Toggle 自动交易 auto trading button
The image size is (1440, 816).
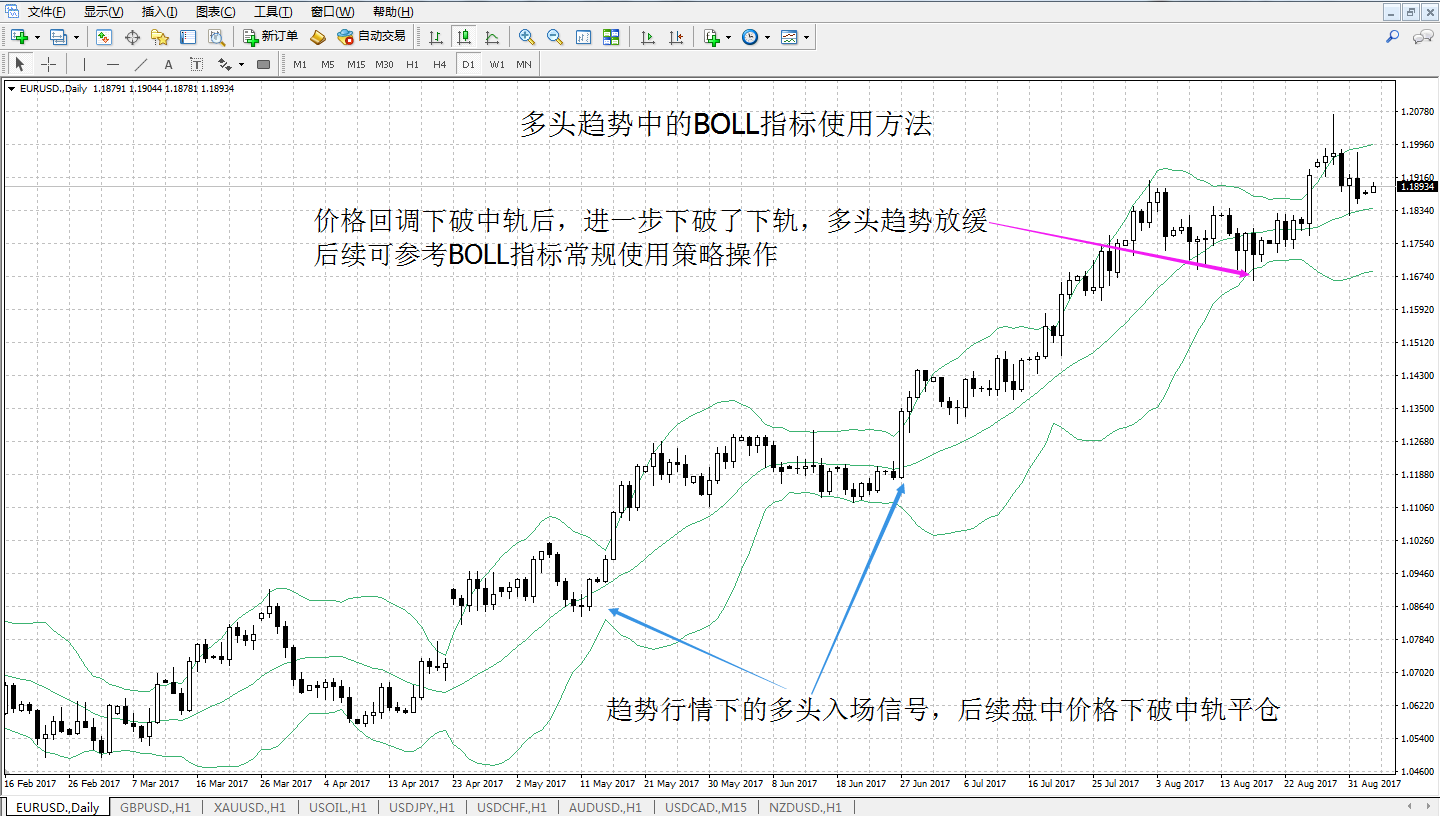[x=372, y=37]
